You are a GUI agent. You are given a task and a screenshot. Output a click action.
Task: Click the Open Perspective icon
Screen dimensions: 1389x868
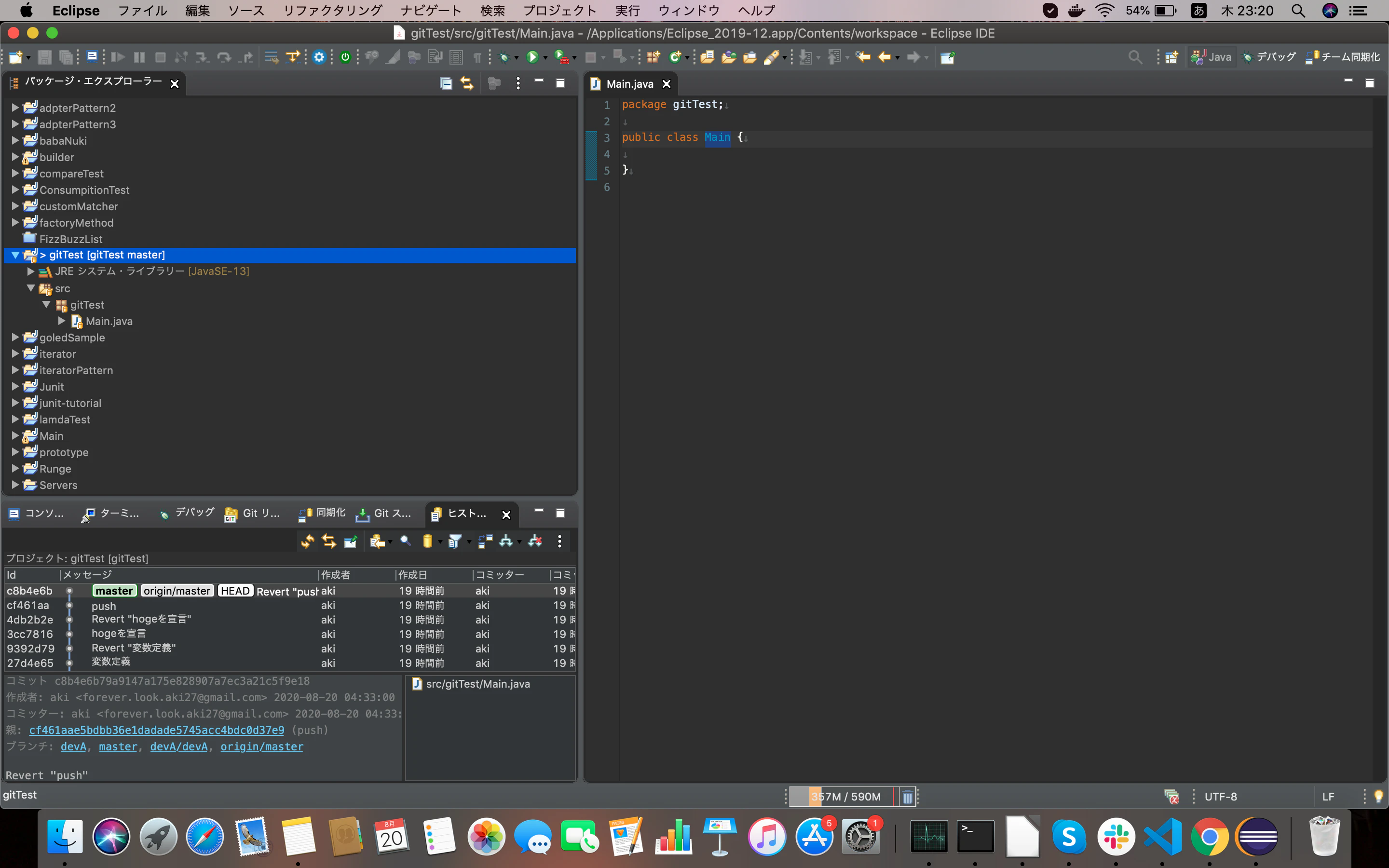[x=1171, y=57]
